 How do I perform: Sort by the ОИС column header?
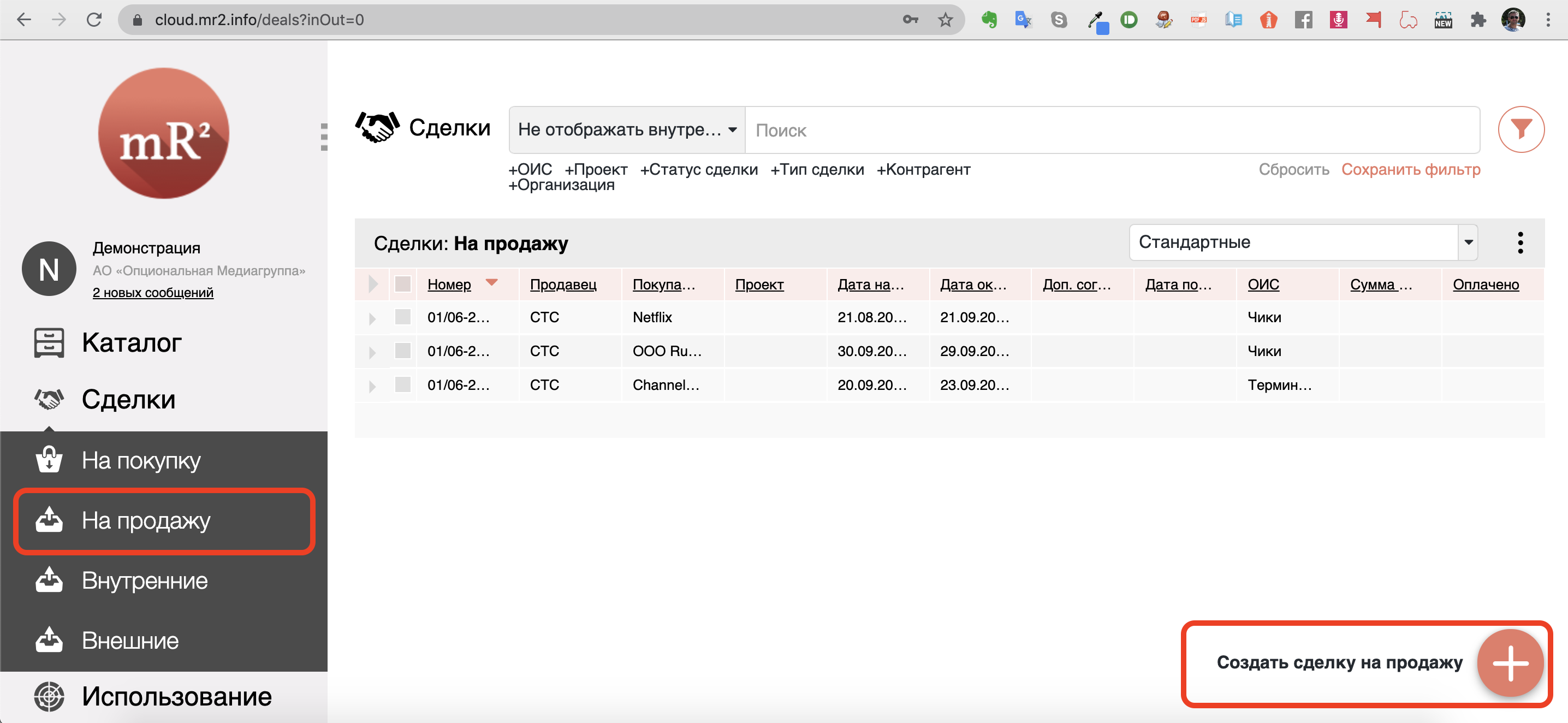pyautogui.click(x=1263, y=284)
